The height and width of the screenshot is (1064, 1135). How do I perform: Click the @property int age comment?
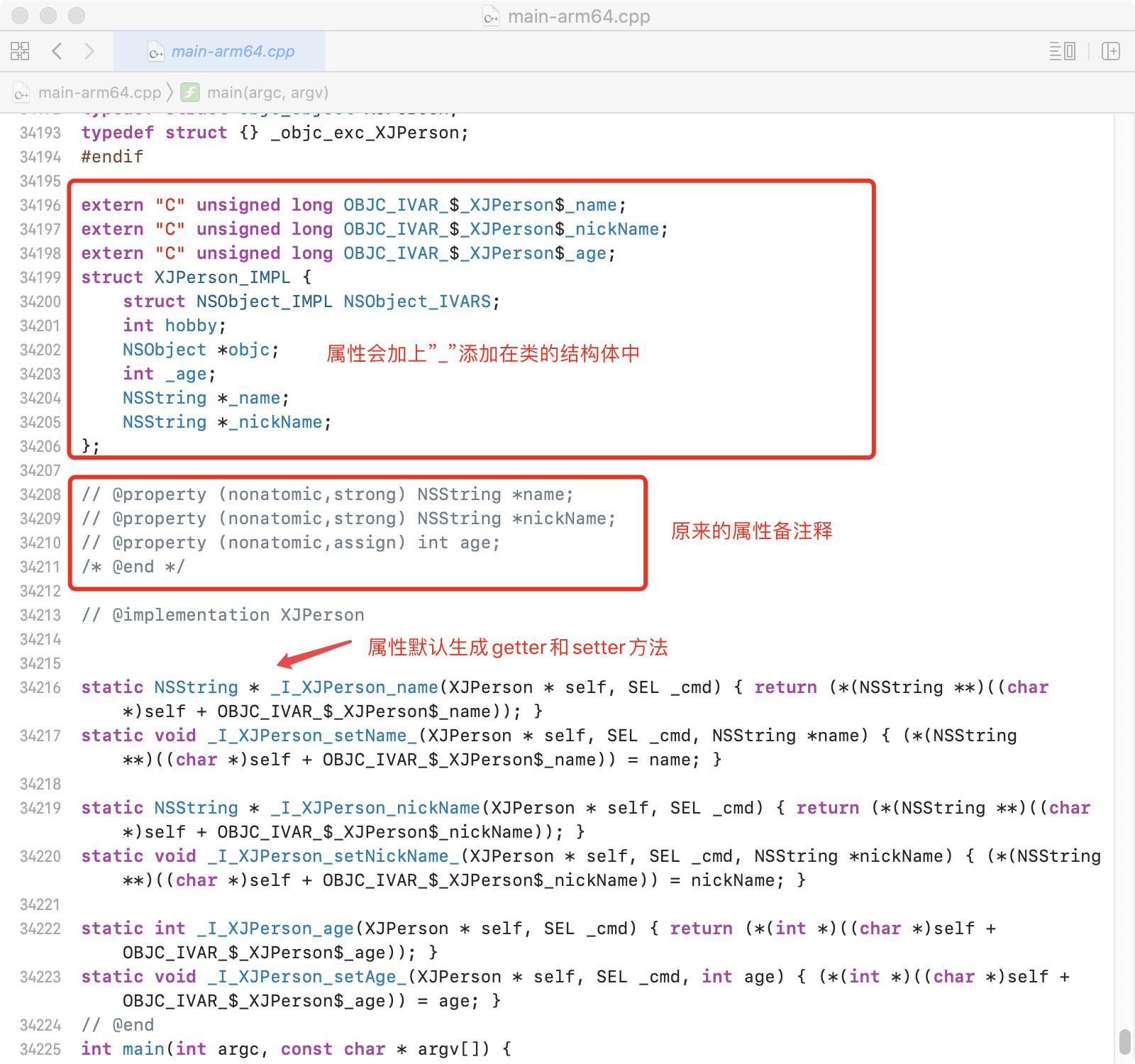[x=290, y=543]
